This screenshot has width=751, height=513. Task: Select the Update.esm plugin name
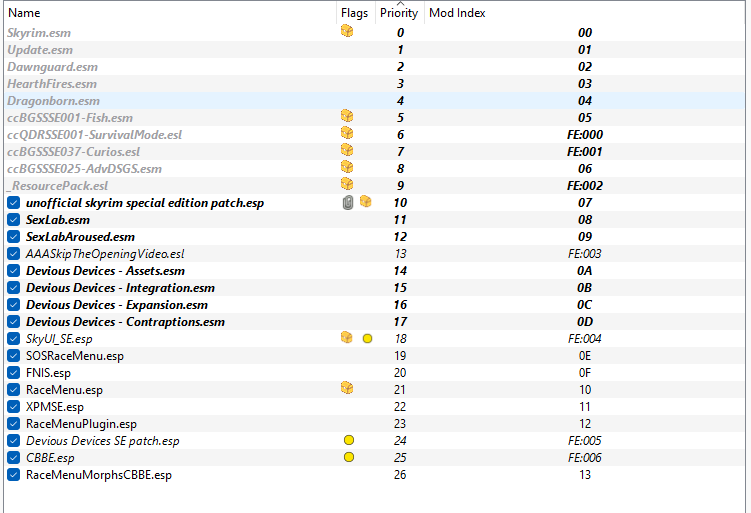pyautogui.click(x=40, y=50)
